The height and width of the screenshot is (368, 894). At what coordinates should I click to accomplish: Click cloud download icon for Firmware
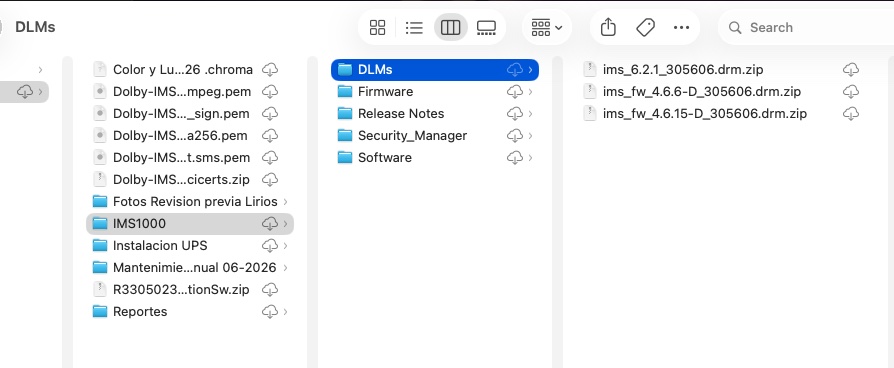click(515, 91)
